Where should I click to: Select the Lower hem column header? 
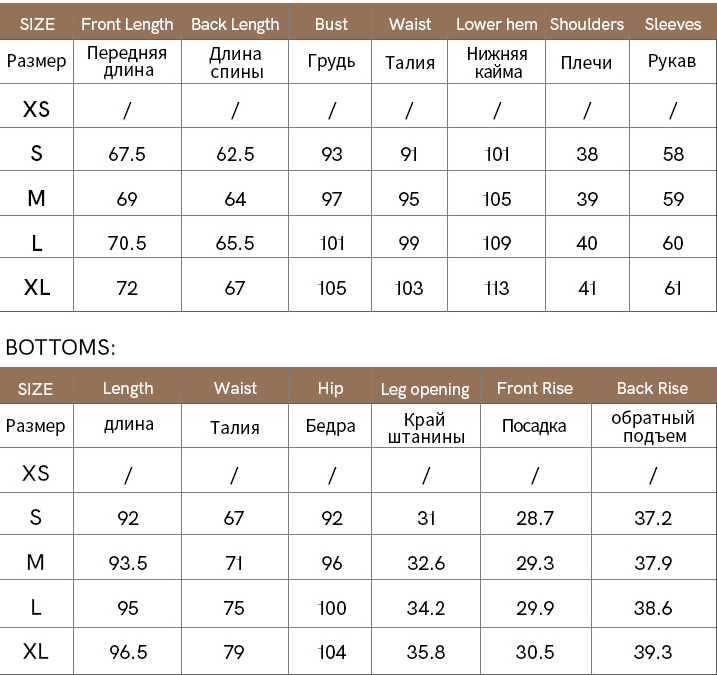coord(496,24)
